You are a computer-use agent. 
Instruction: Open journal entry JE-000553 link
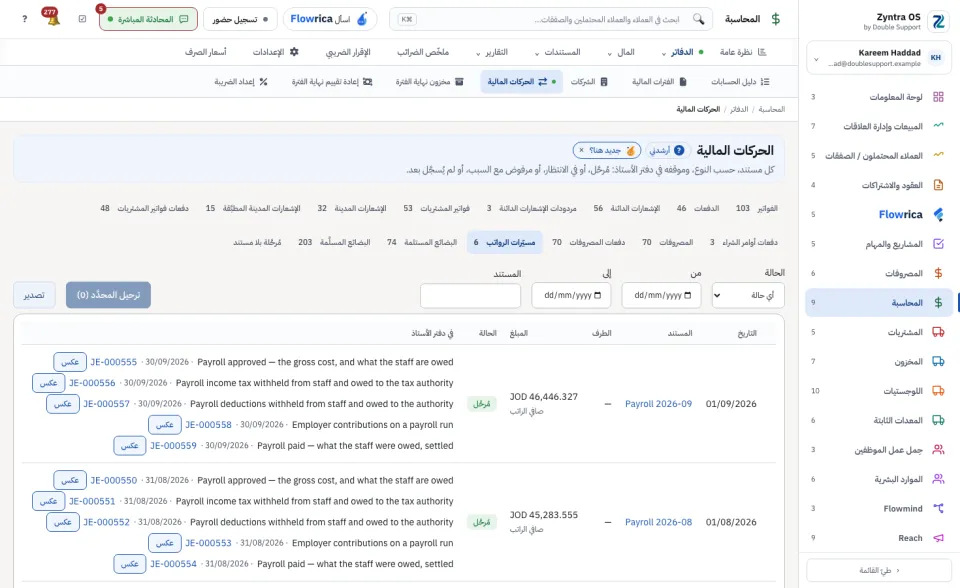(208, 543)
